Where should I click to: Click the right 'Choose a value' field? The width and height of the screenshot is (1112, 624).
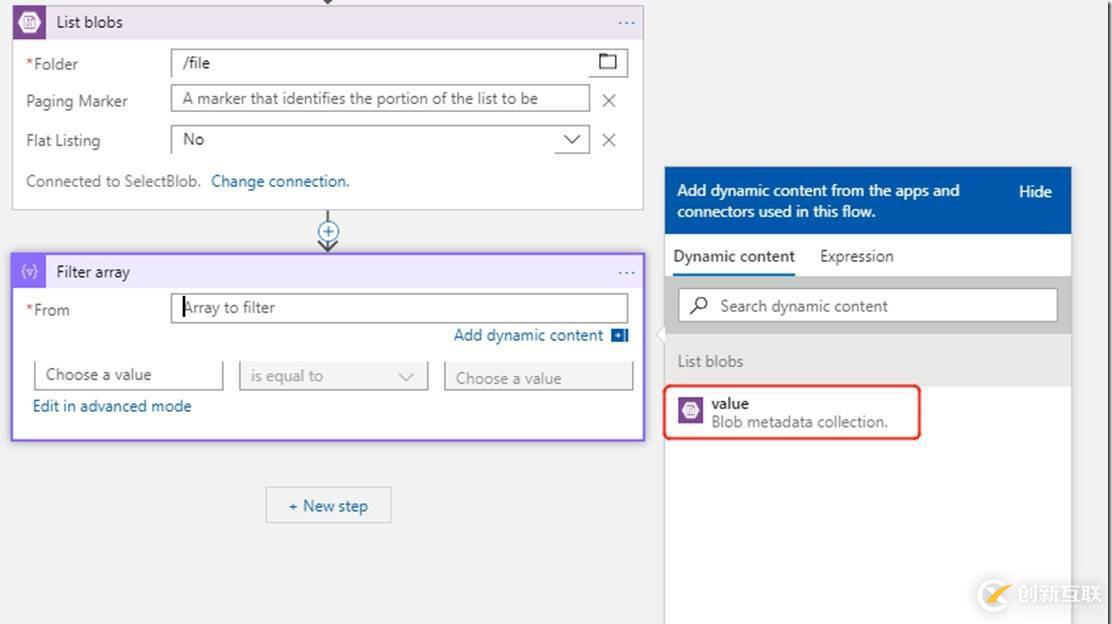tap(538, 377)
